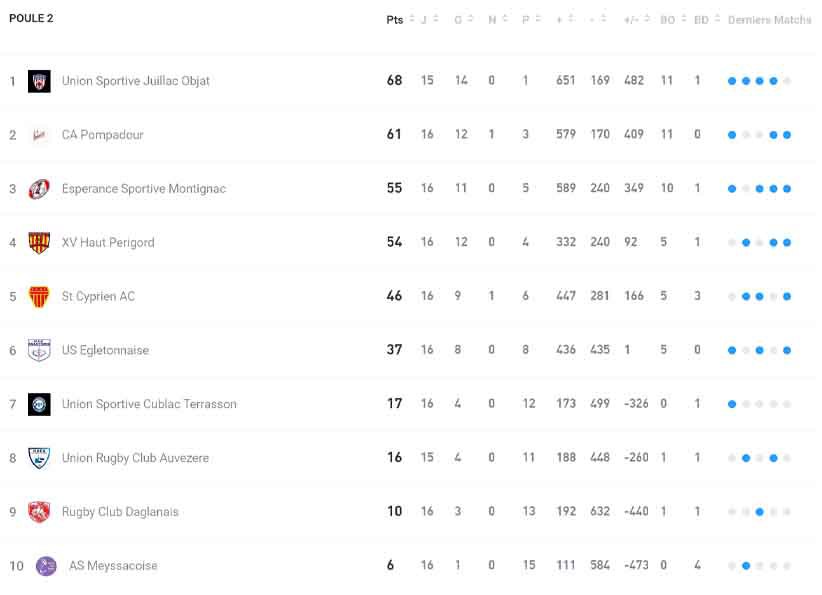Click the Rugby Club Daglanais crest
Screen dimensions: 822x595
point(39,512)
